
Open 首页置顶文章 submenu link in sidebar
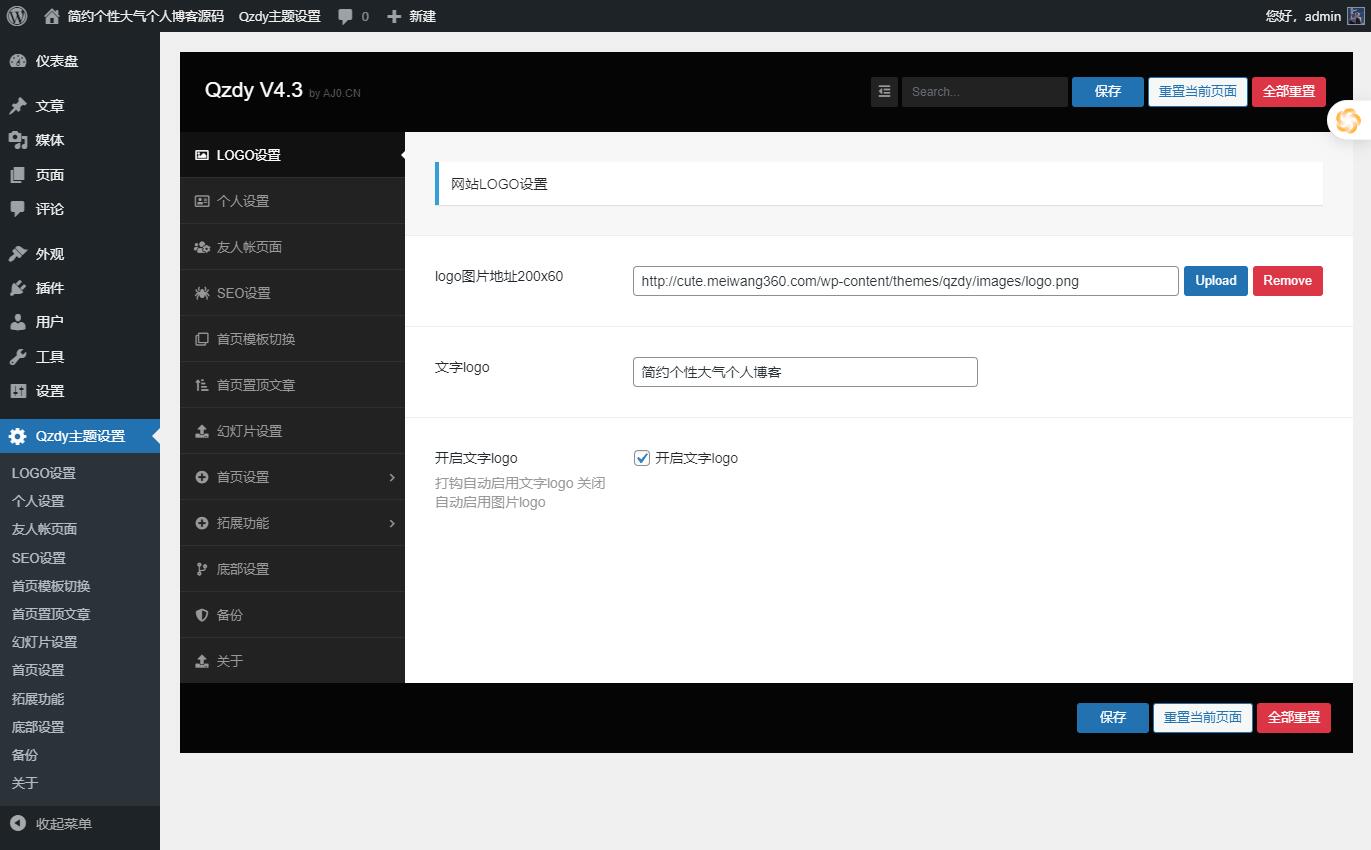[x=51, y=614]
